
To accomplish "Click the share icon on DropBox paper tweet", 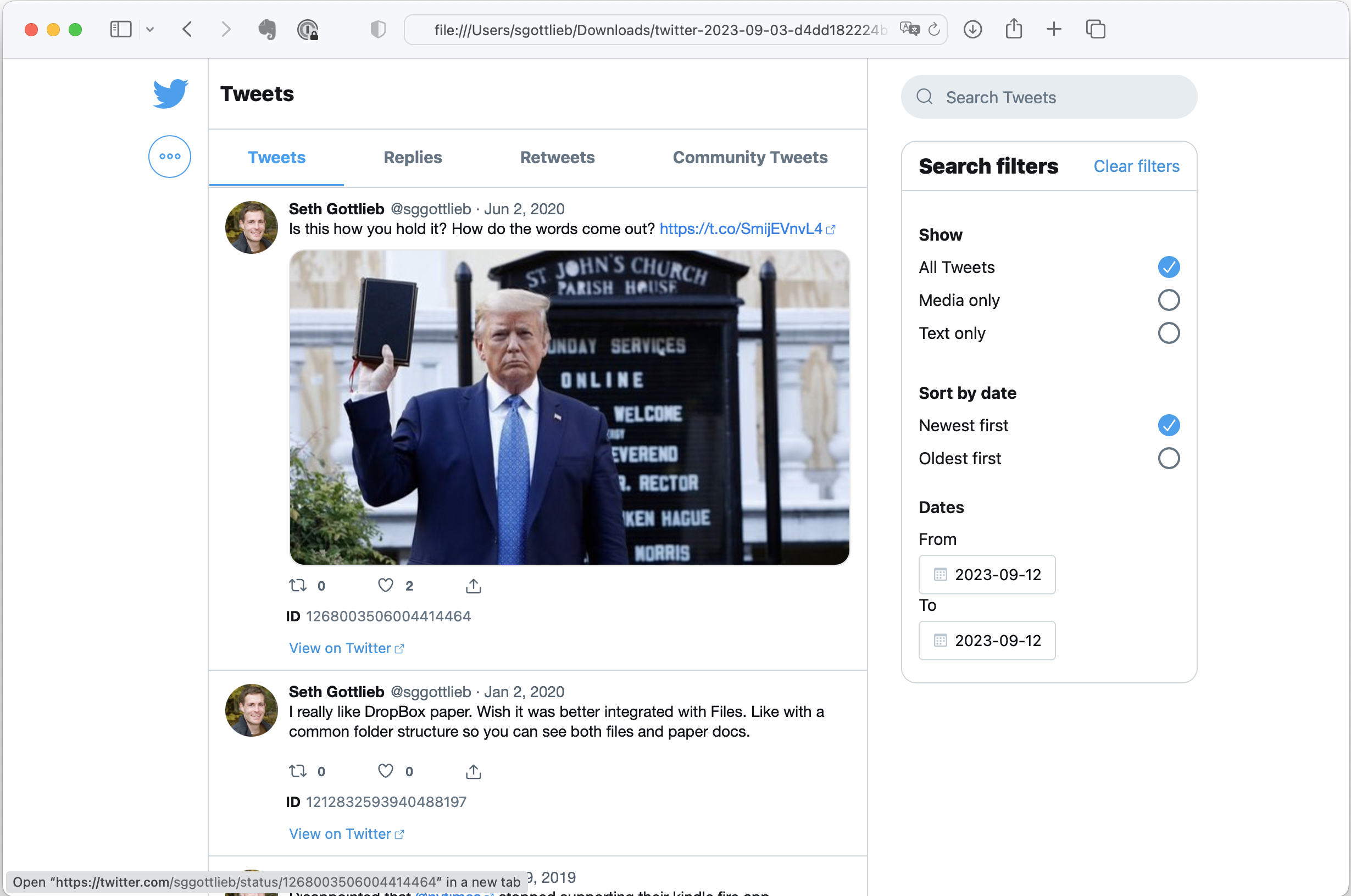I will click(x=473, y=771).
